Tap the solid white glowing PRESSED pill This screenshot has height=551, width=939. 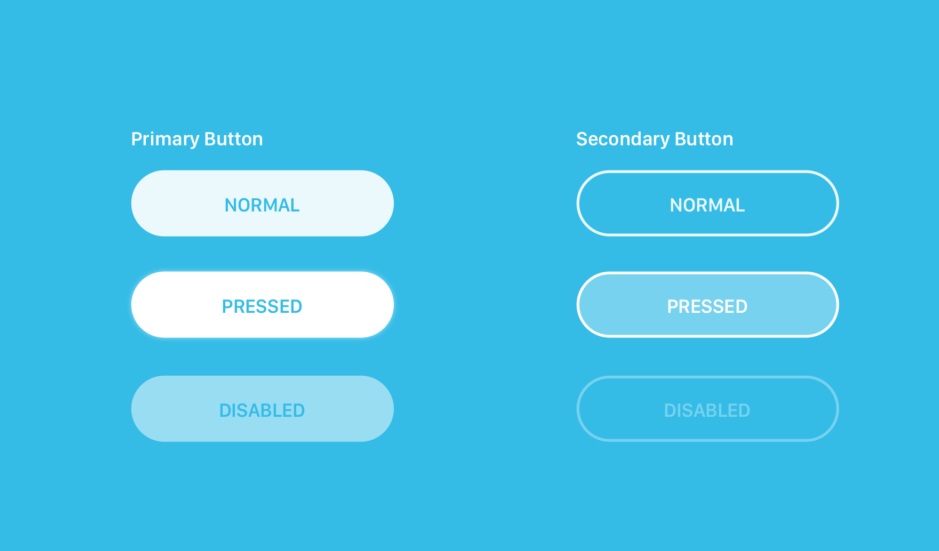(x=262, y=305)
